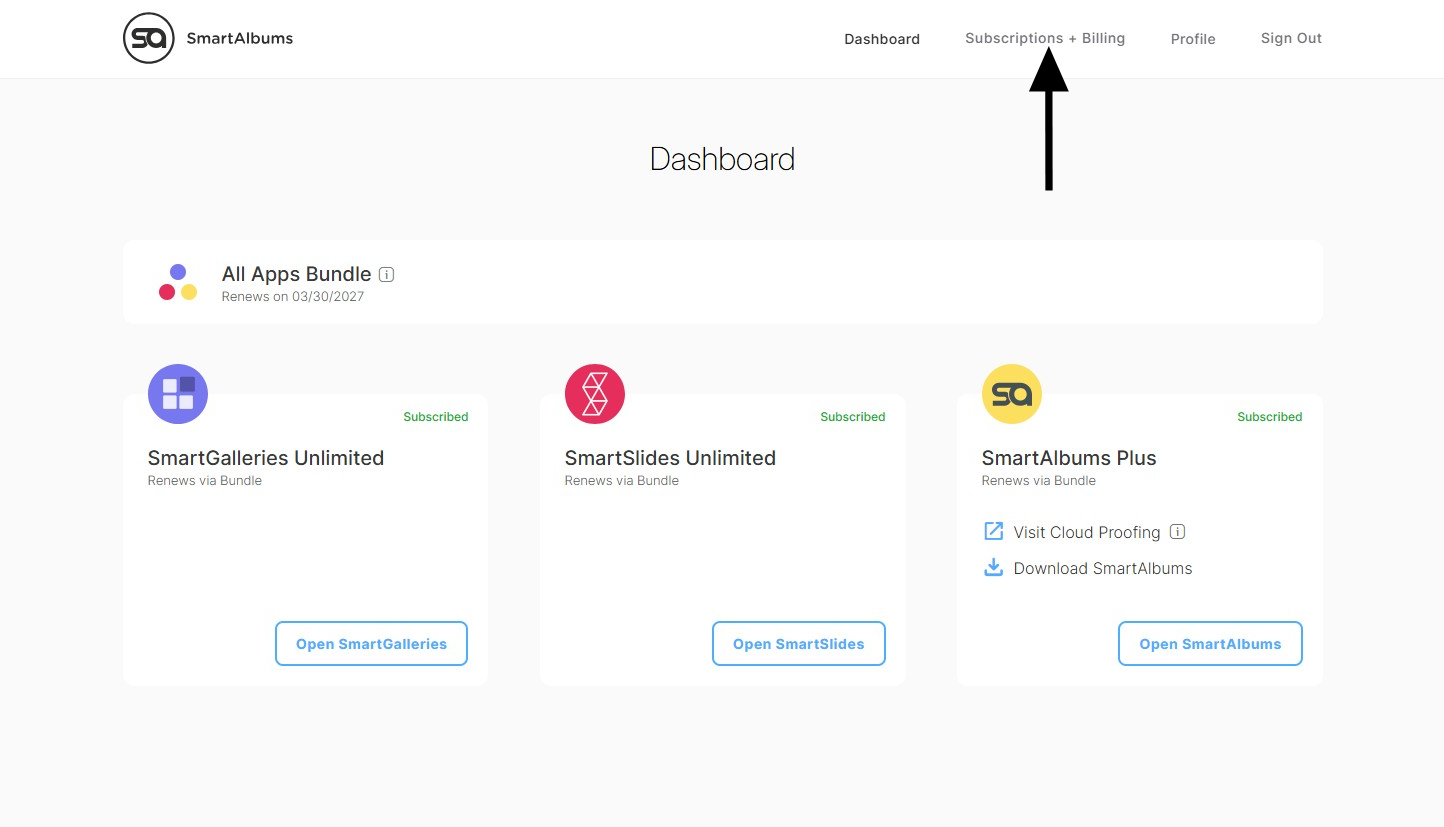Click the purple SmartGalleries app icon

(x=178, y=394)
